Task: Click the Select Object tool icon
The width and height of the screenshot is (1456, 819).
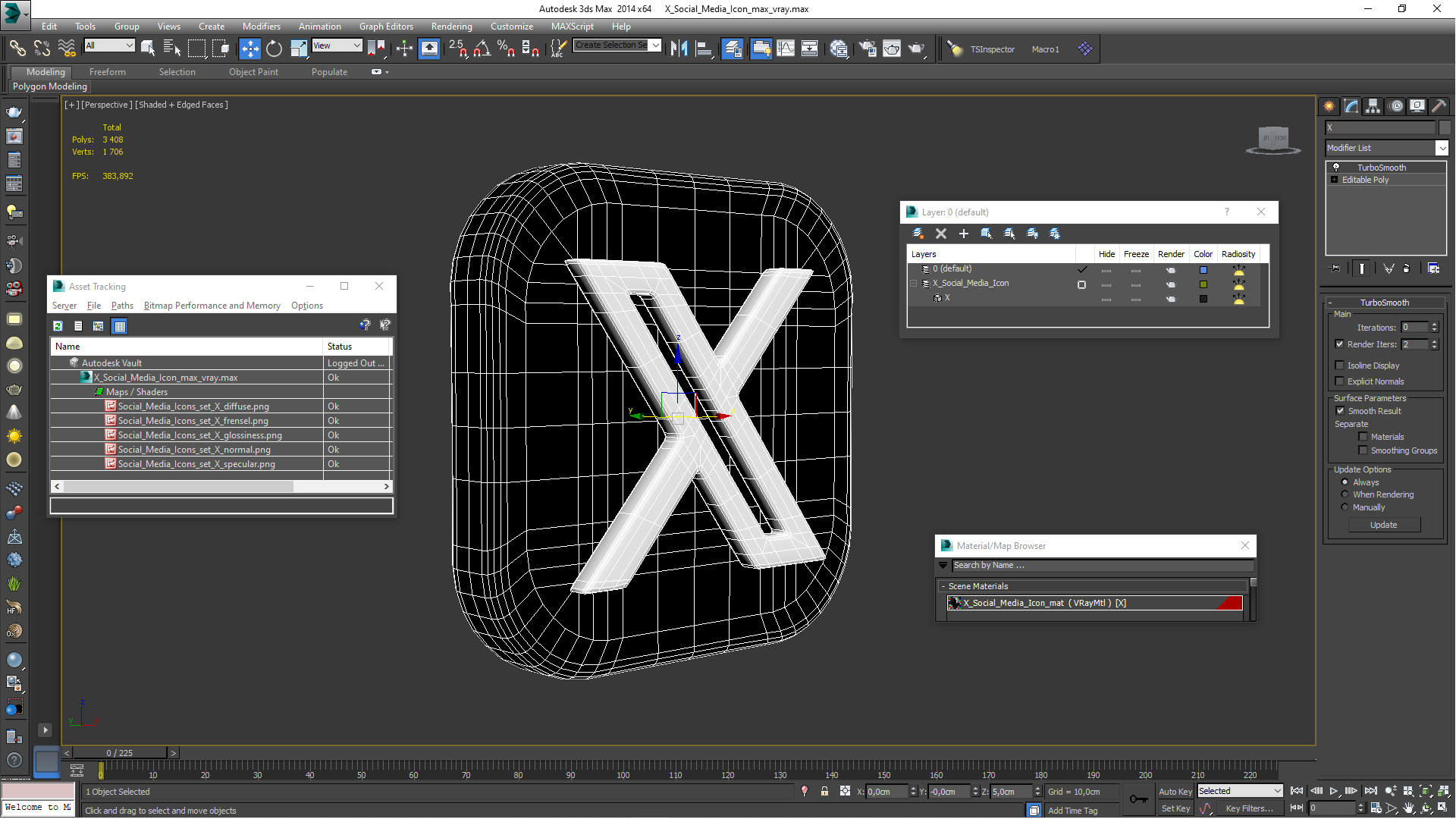Action: coord(148,49)
